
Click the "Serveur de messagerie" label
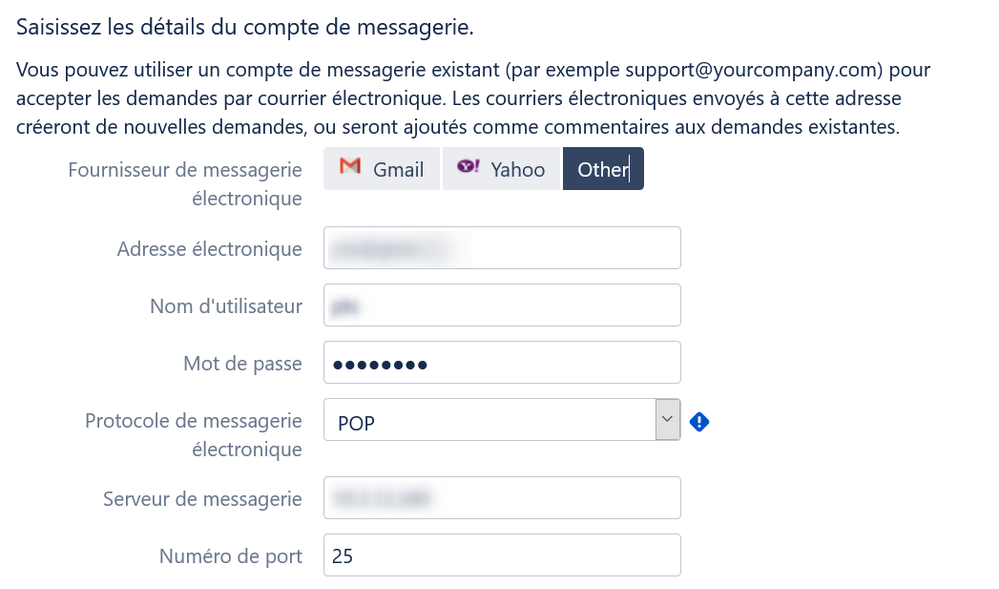(x=203, y=498)
